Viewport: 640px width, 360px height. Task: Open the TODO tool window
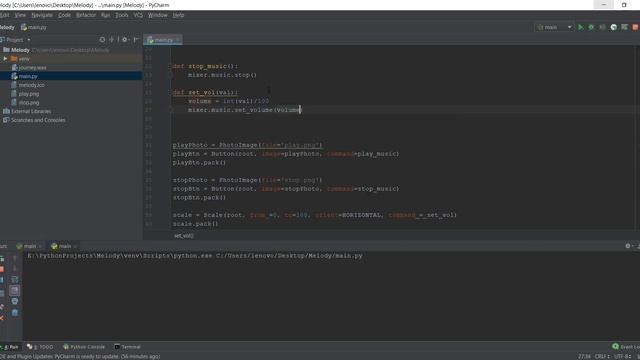point(40,347)
